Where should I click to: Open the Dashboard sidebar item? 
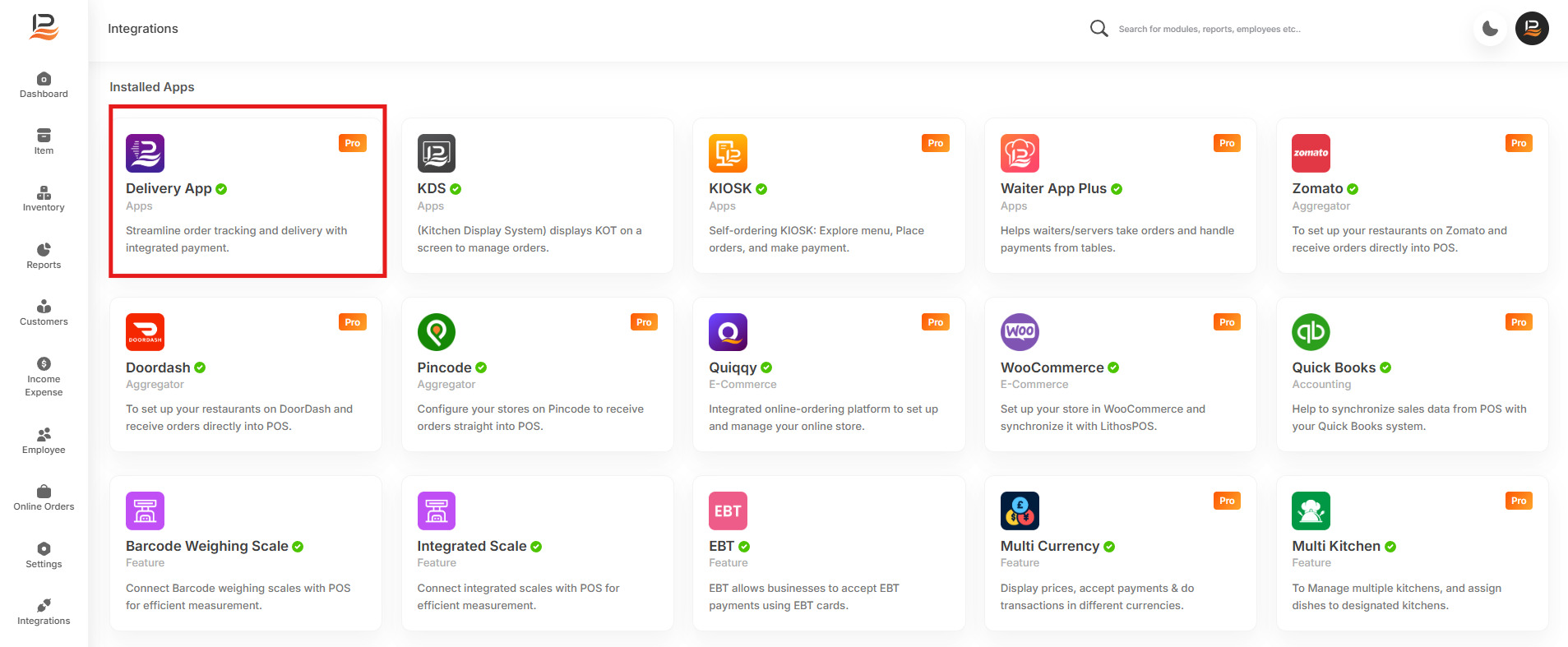coord(44,85)
